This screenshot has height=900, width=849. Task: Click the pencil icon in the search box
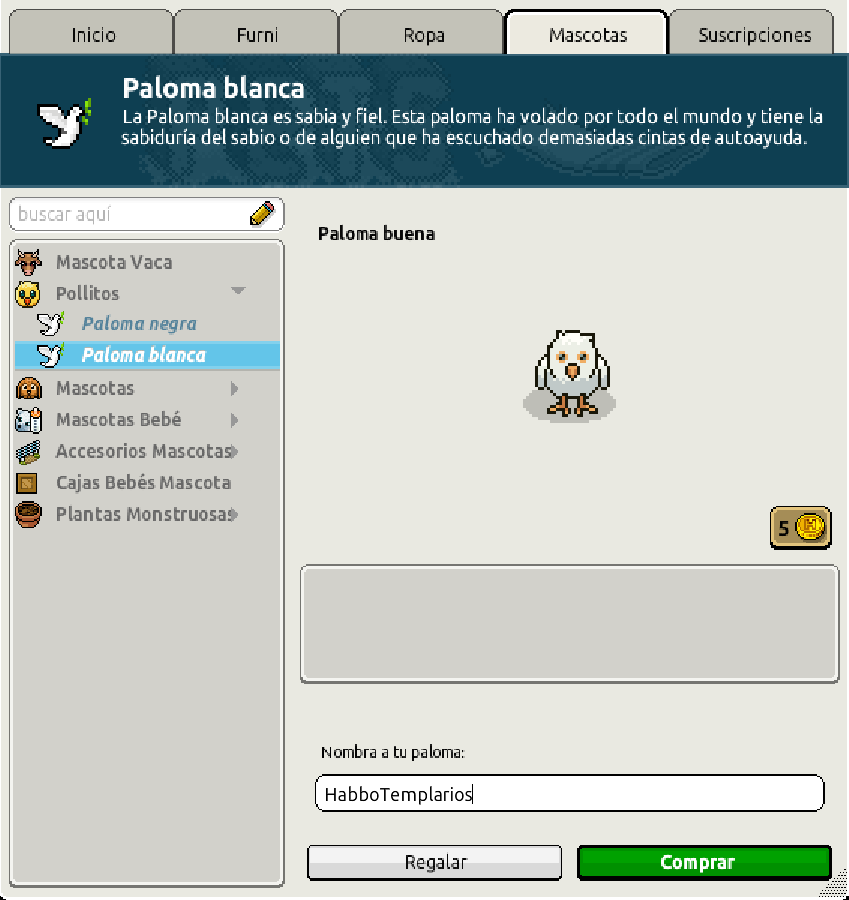pos(262,214)
